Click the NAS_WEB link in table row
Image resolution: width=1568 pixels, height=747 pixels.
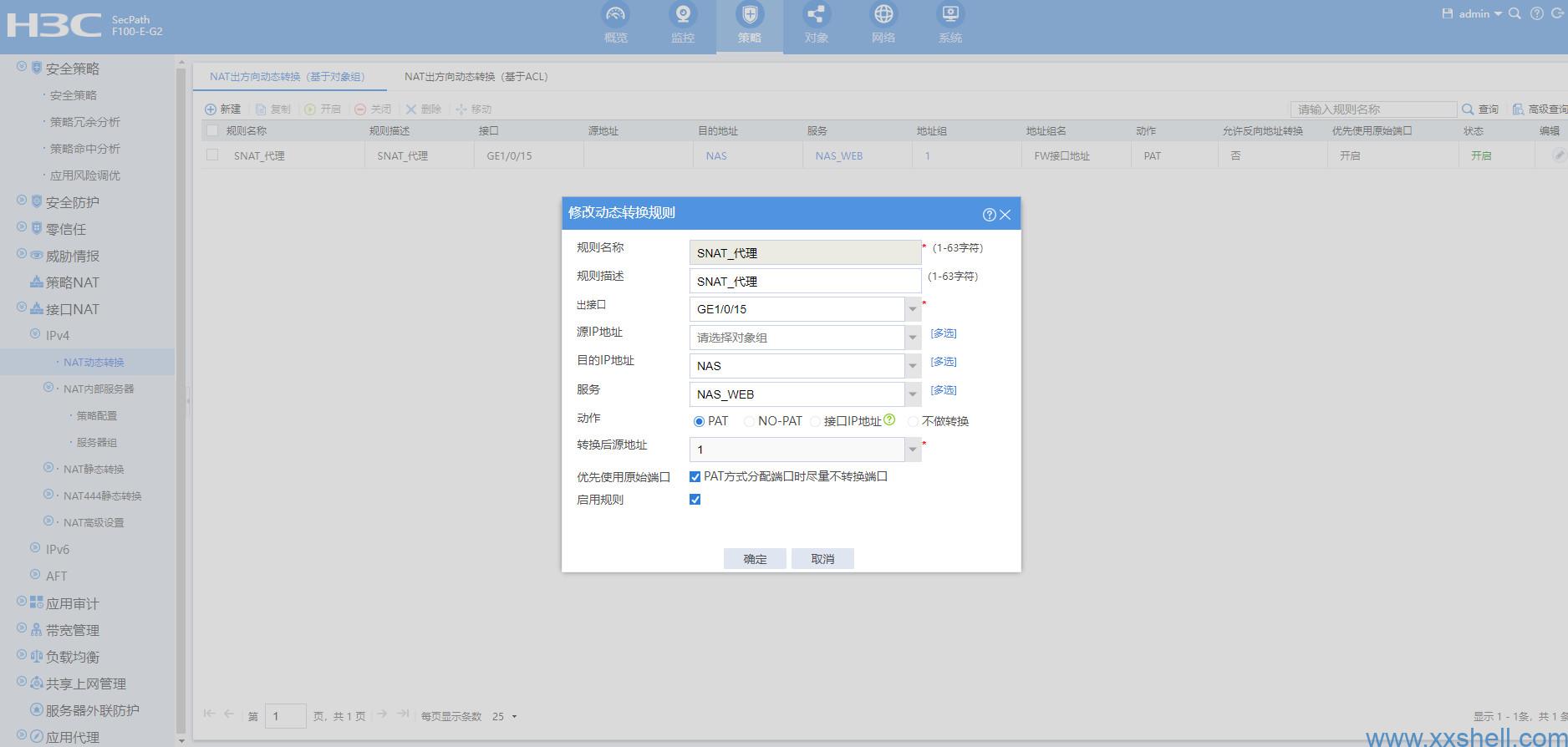839,156
